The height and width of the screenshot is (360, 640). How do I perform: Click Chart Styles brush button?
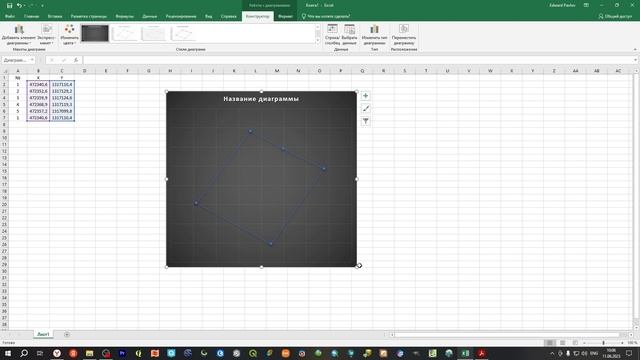[x=366, y=108]
